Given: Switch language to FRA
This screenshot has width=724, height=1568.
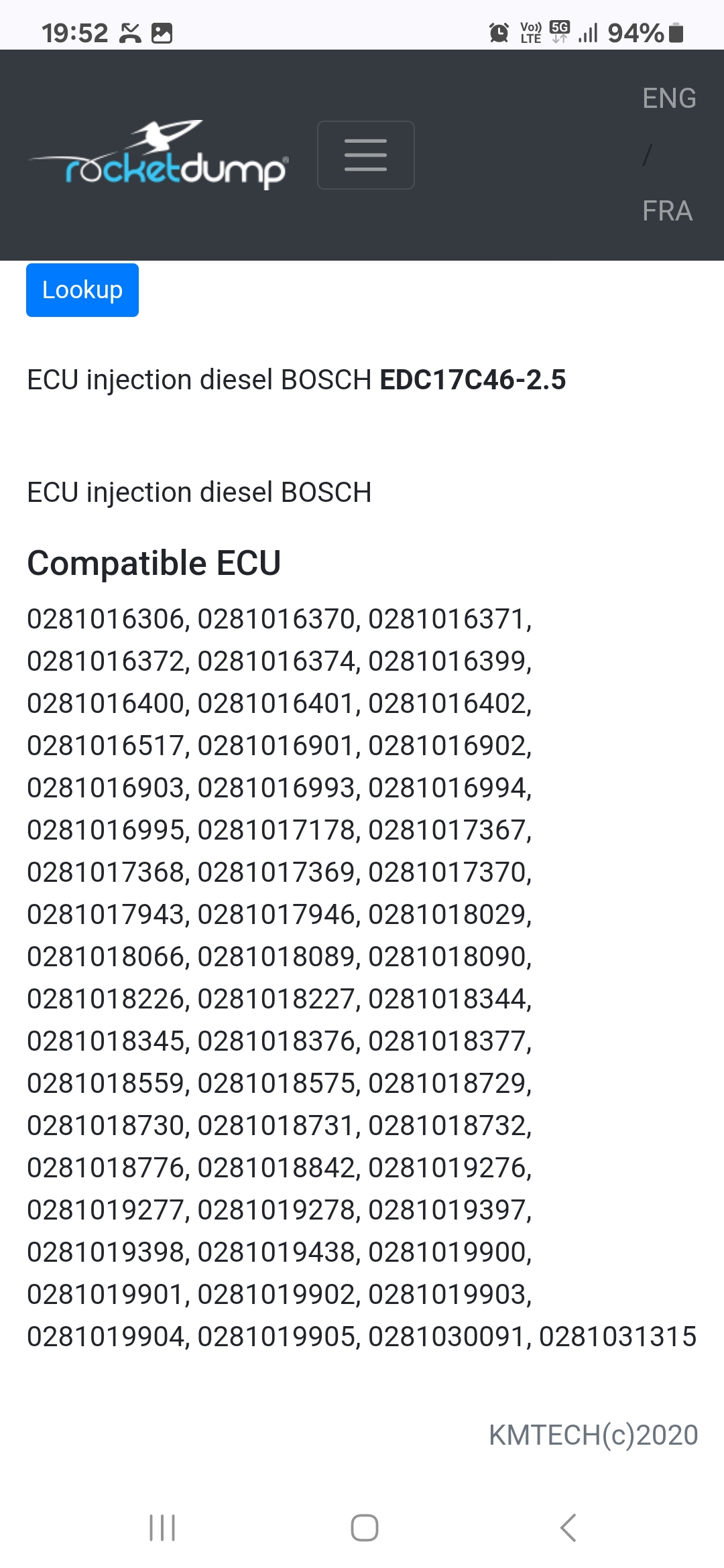Looking at the screenshot, I should click(x=667, y=211).
